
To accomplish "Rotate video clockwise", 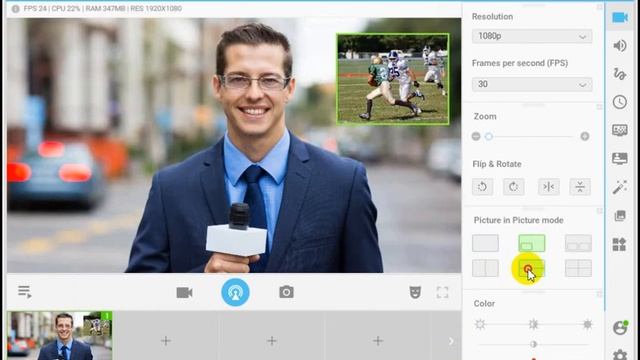I will (513, 187).
